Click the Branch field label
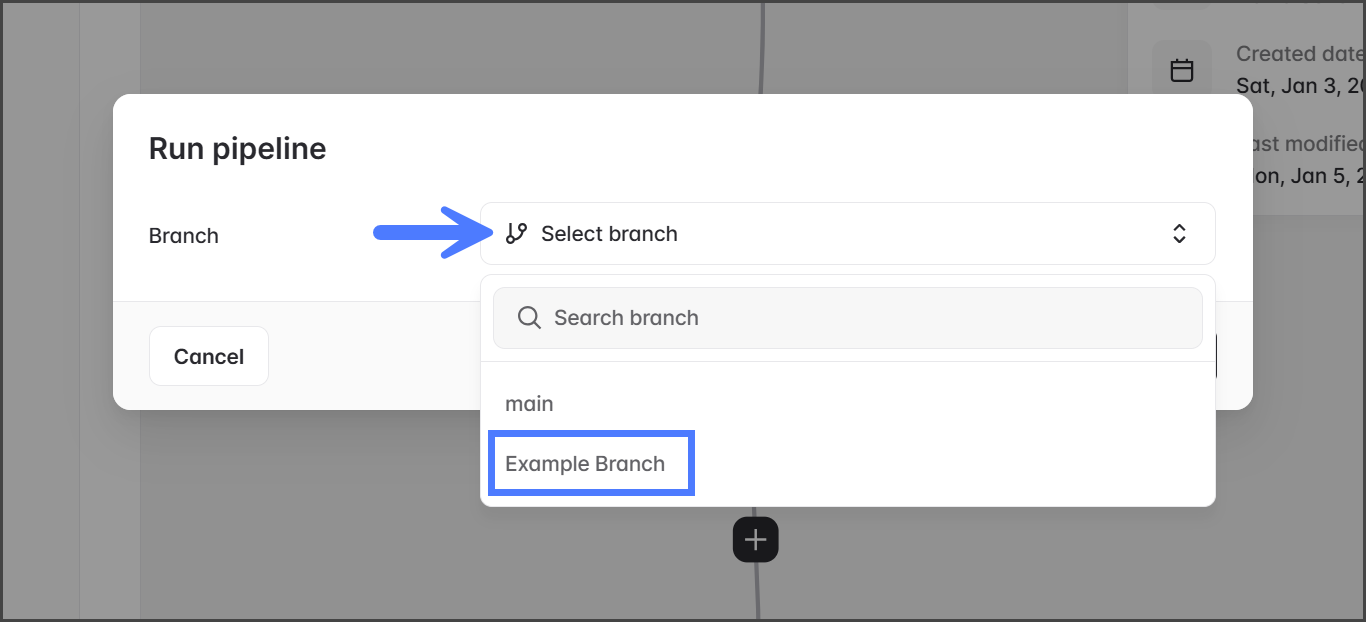Viewport: 1366px width, 622px height. [183, 236]
